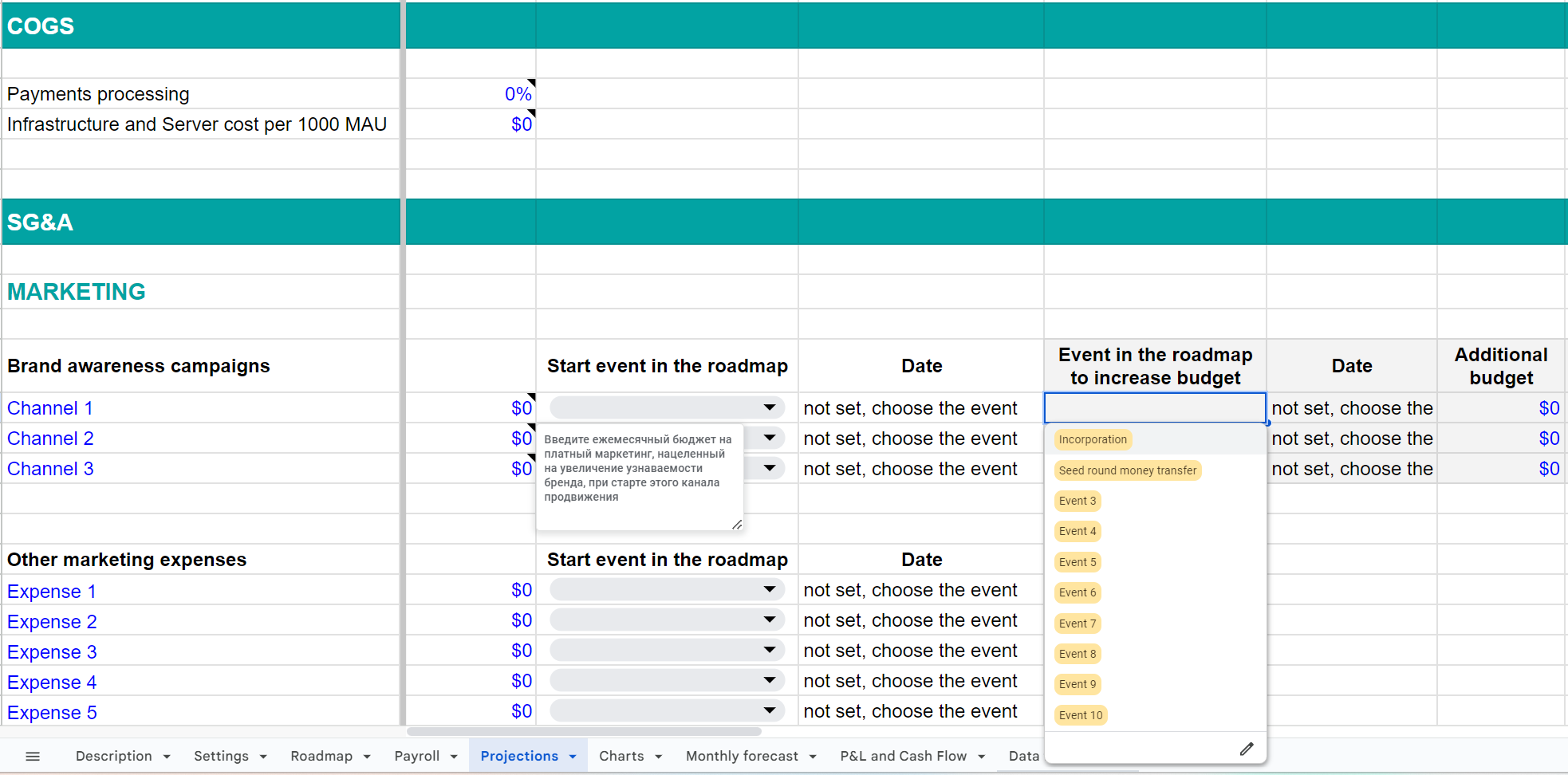This screenshot has width=1568, height=775.
Task: Click the pencil edit icon in dropdown
Action: tap(1247, 749)
